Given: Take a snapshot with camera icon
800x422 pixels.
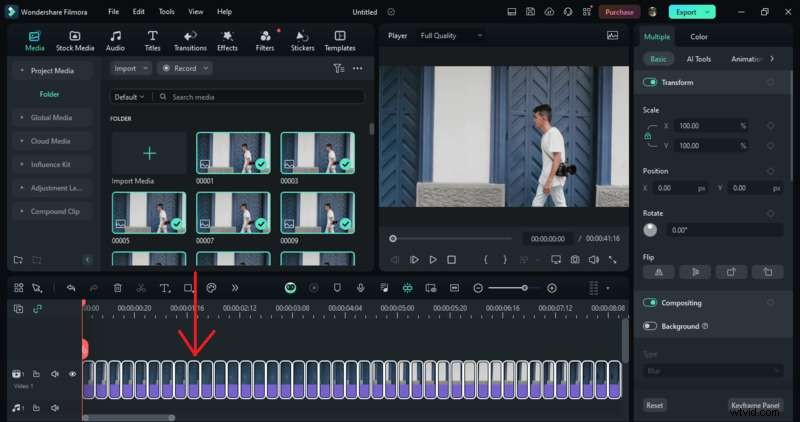Looking at the screenshot, I should [x=575, y=260].
